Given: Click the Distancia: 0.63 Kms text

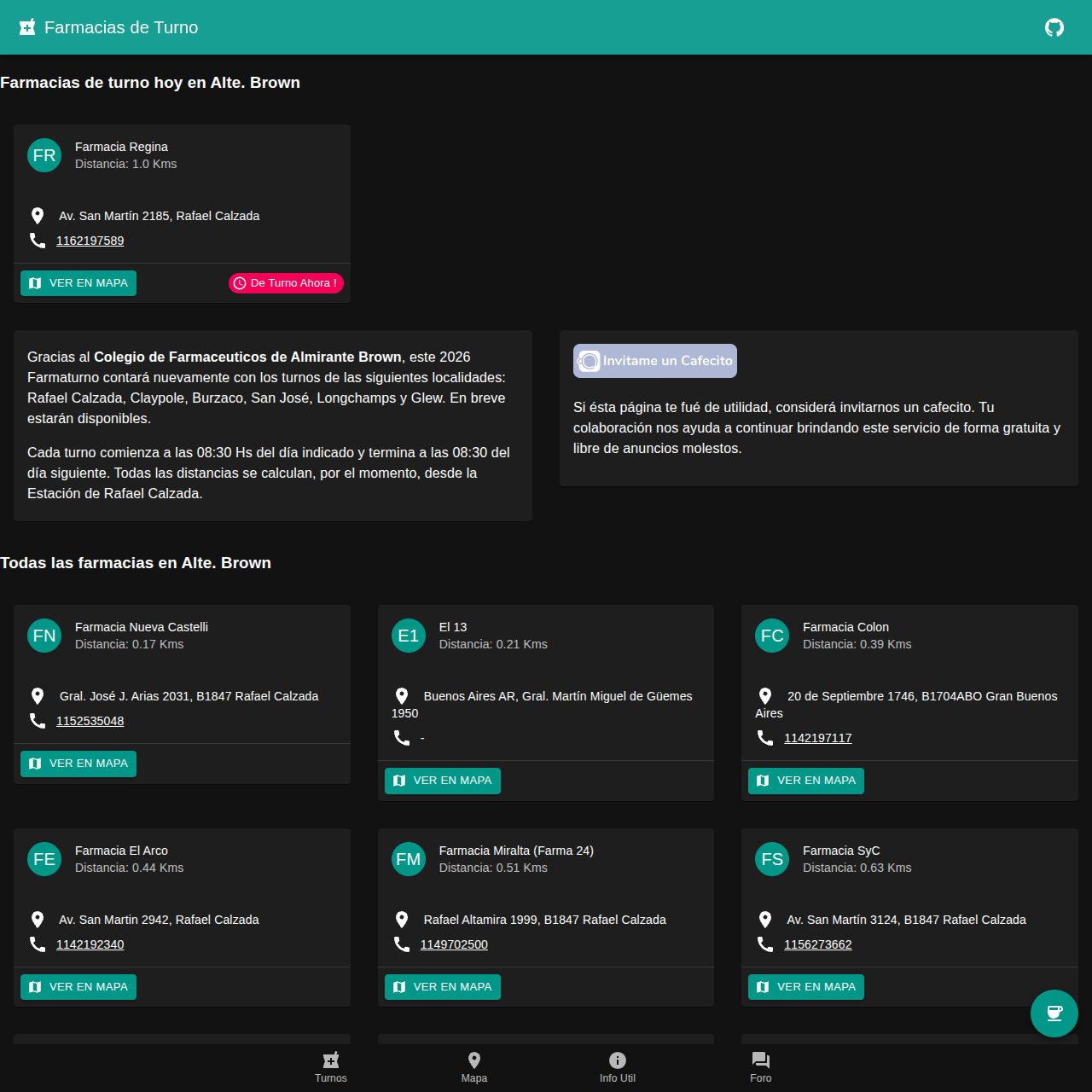Looking at the screenshot, I should 857,868.
